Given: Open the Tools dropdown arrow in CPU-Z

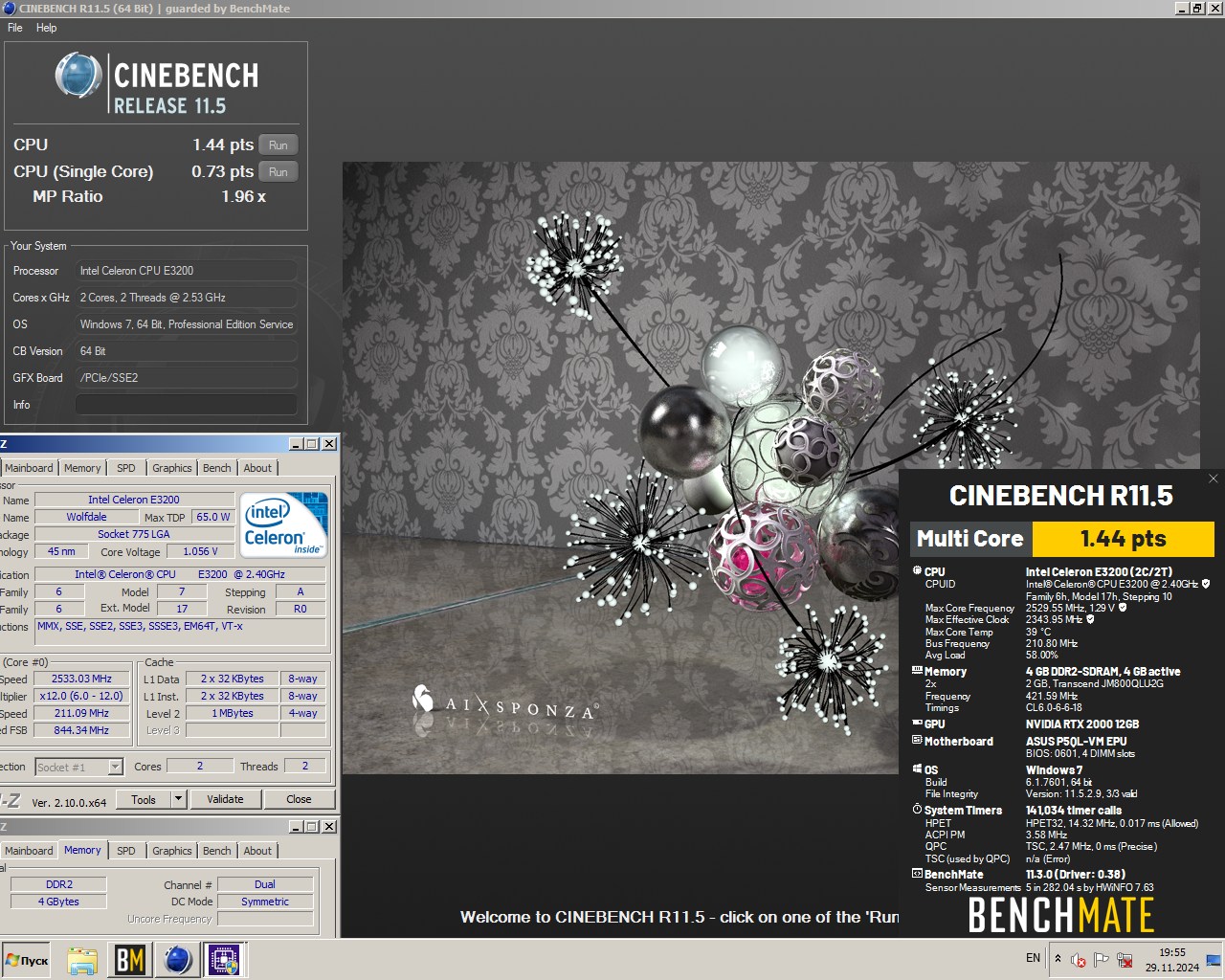Looking at the screenshot, I should click(177, 799).
